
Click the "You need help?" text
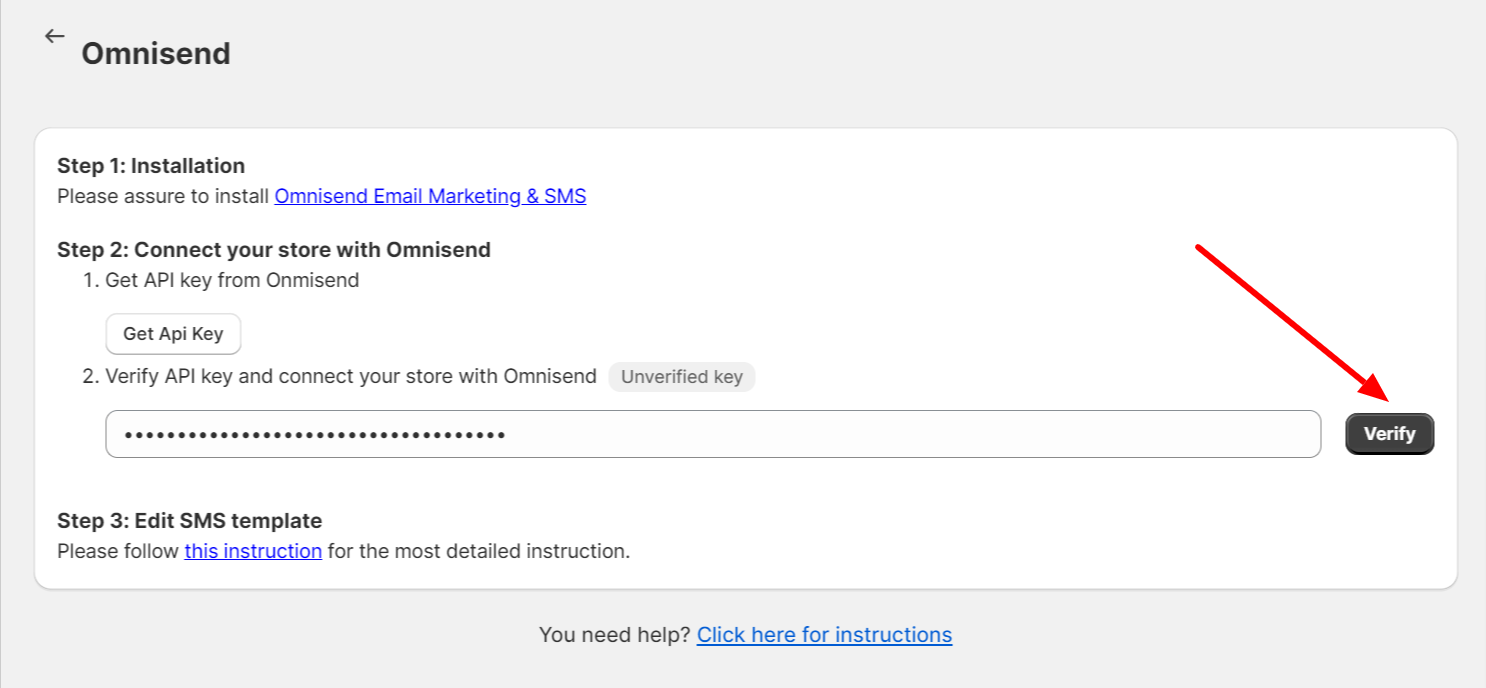614,635
